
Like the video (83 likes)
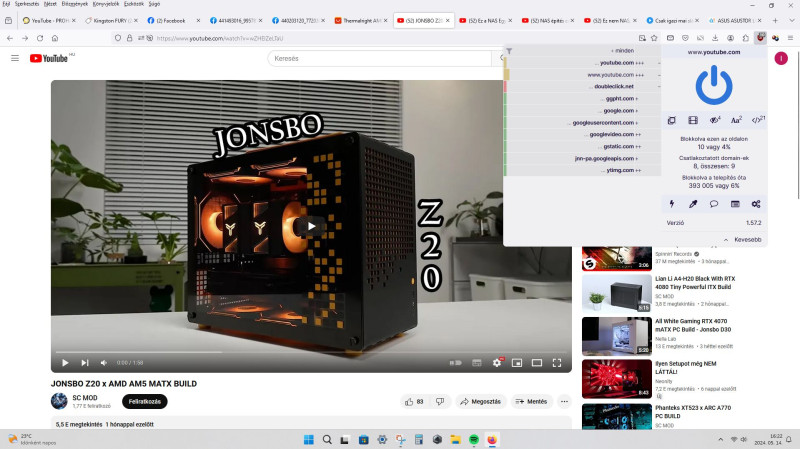tap(414, 402)
